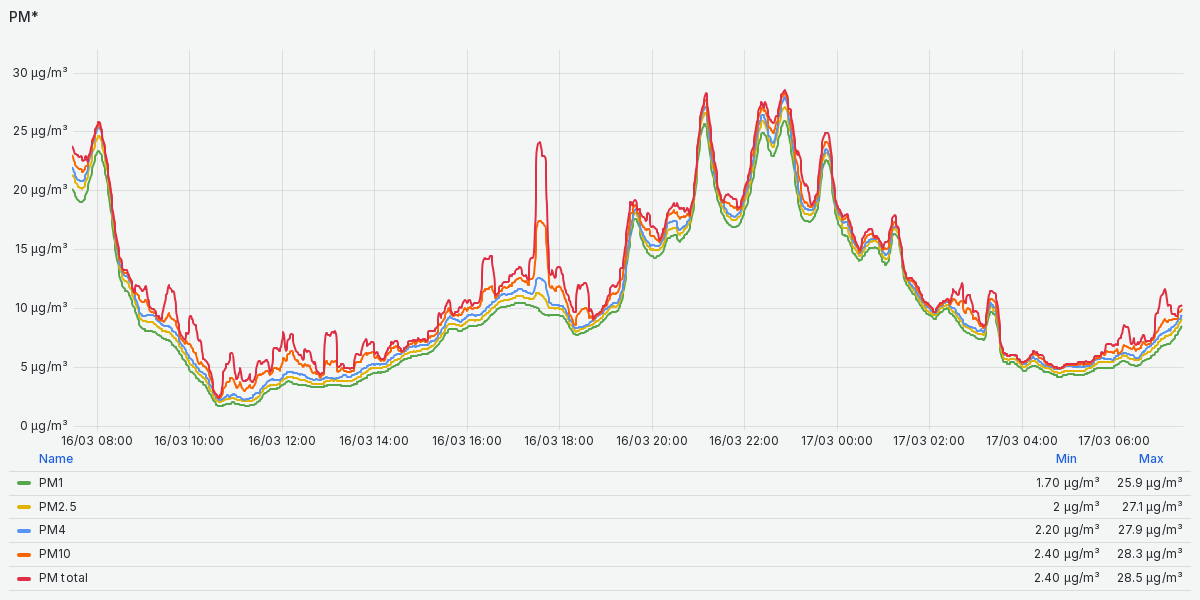
Task: Show only PM total via legend label
Action: click(63, 578)
